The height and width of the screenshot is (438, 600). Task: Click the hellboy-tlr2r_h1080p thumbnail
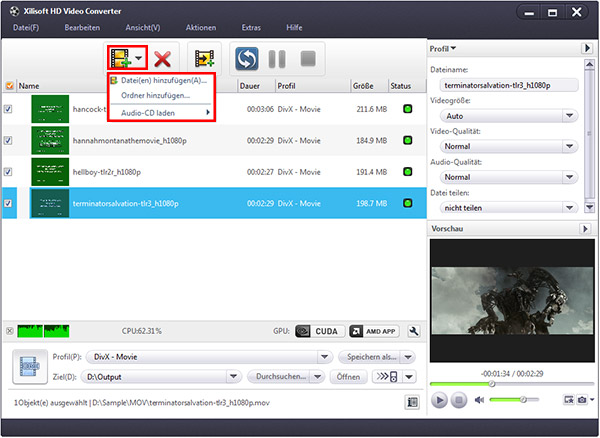click(50, 172)
